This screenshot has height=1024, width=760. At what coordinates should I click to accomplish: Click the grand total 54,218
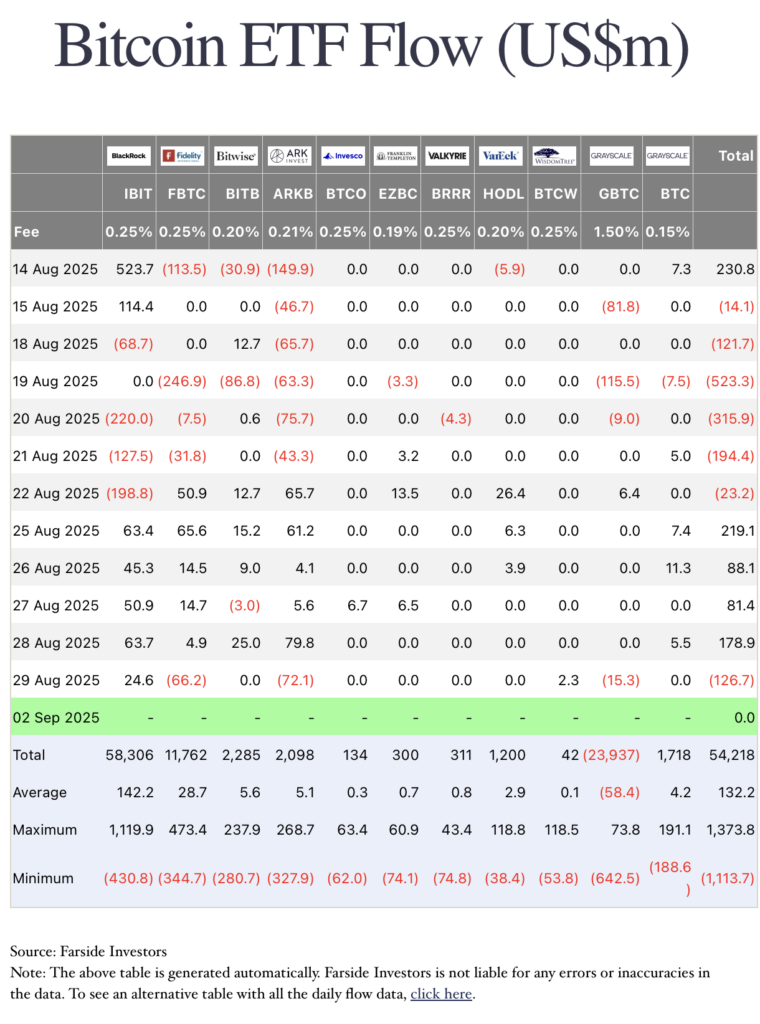click(x=732, y=755)
